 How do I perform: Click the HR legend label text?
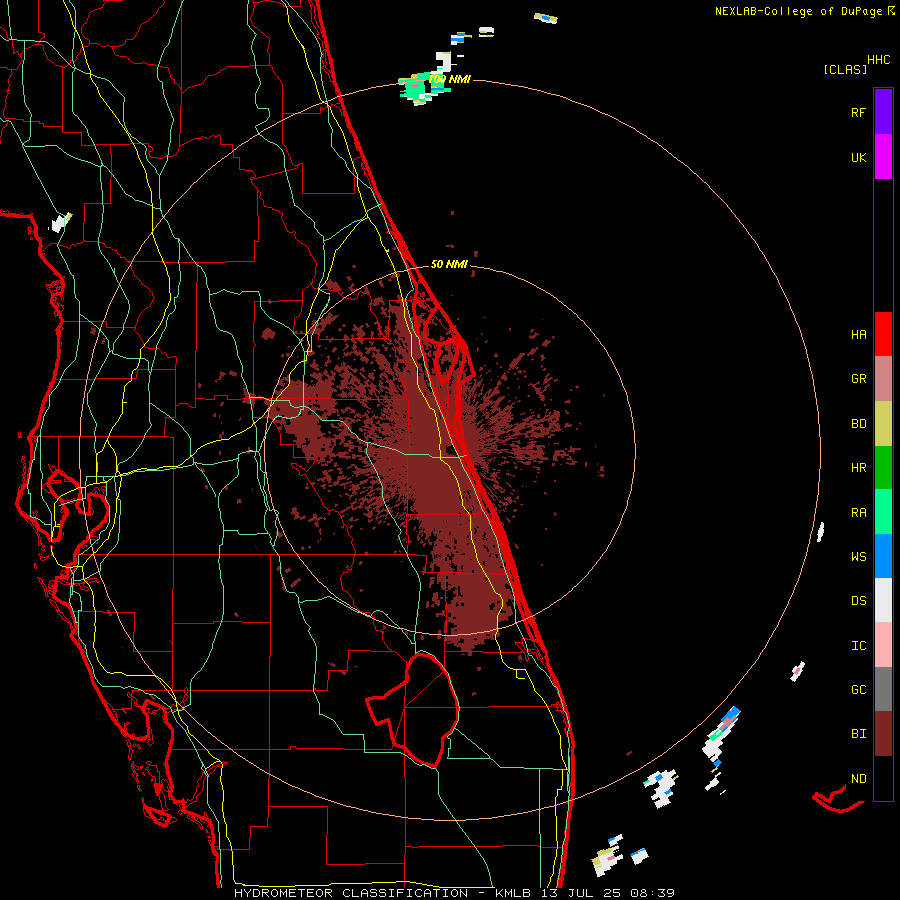click(x=859, y=467)
